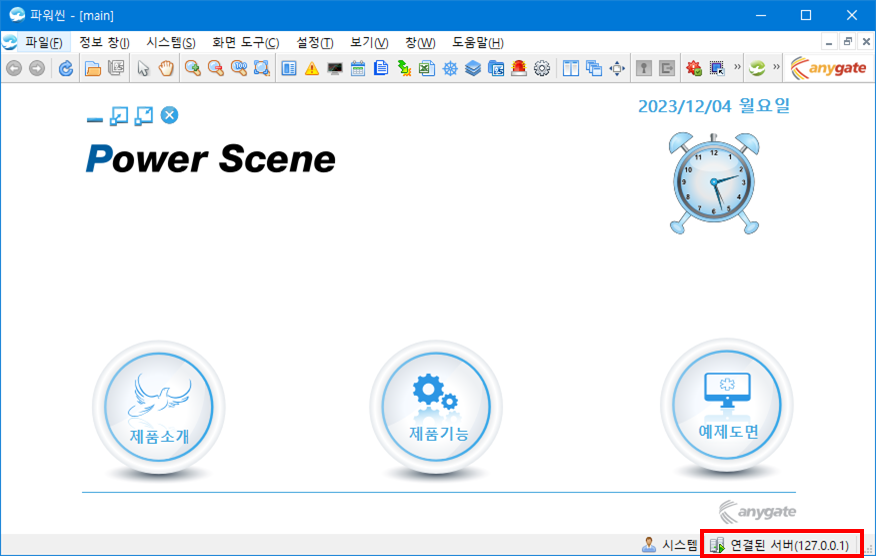Click the blue minimize dash on main screen
The height and width of the screenshot is (558, 876).
click(x=95, y=119)
